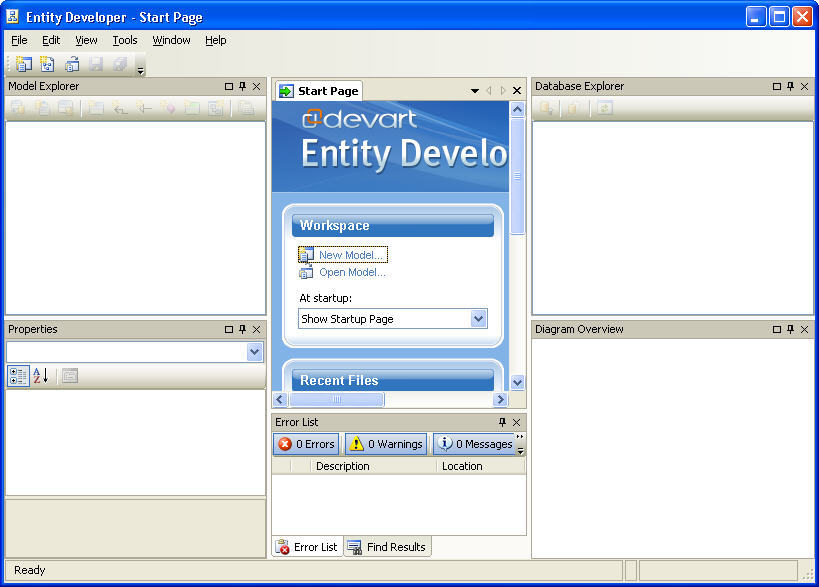
Task: Maximize the Diagram Overview panel
Action: (x=777, y=329)
